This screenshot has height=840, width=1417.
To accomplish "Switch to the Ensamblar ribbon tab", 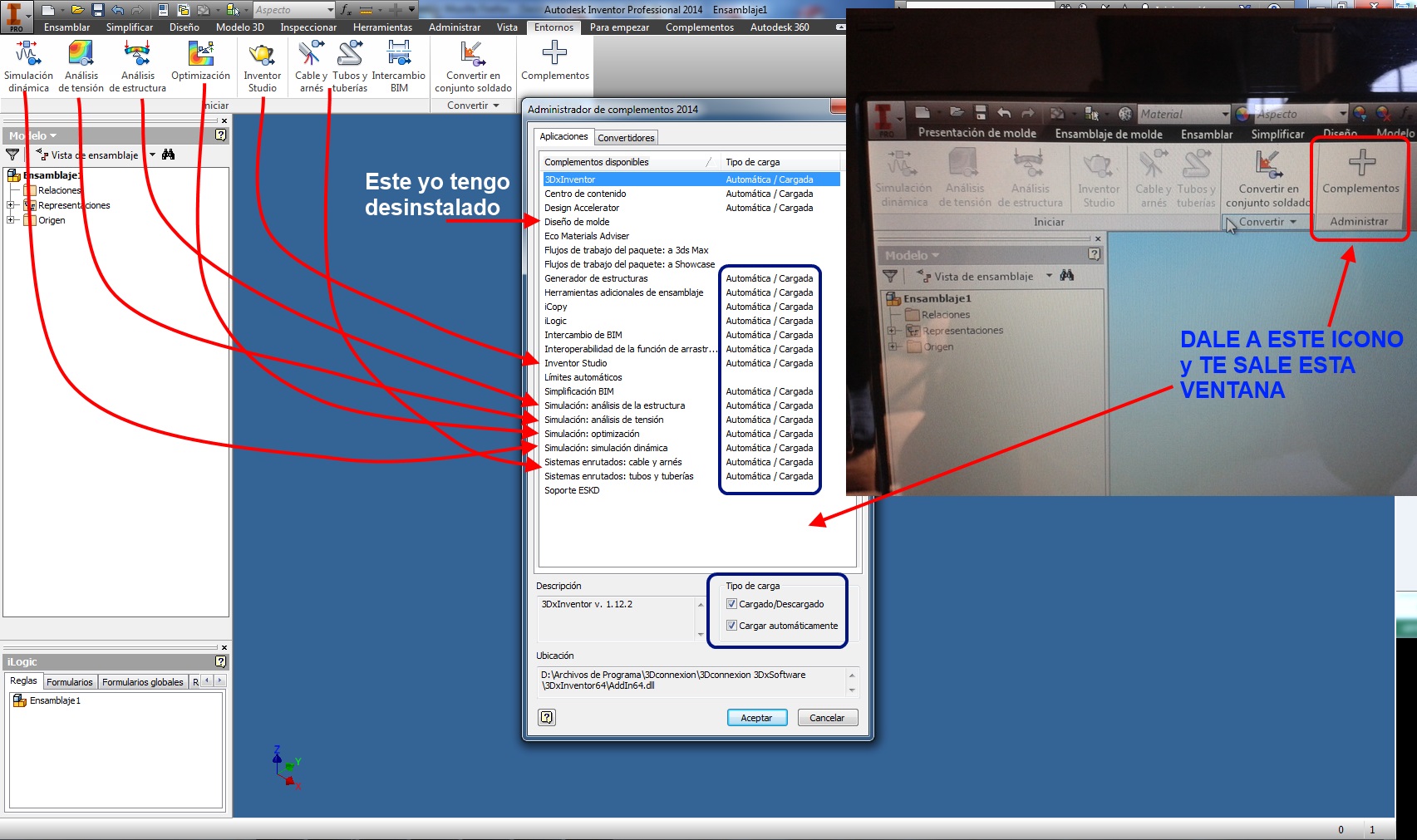I will point(66,27).
